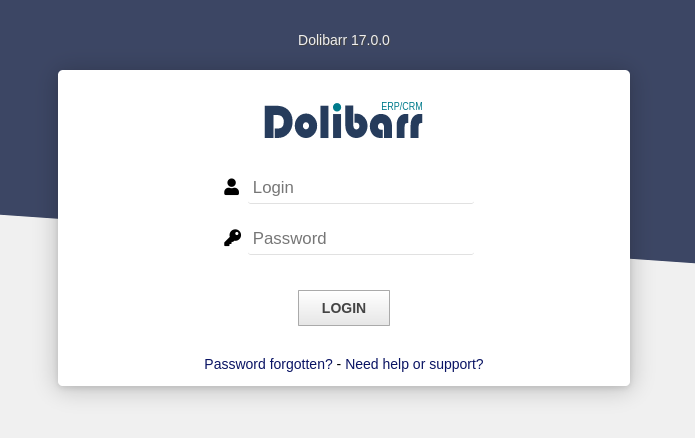Open the Need help or support? link
Image resolution: width=695 pixels, height=438 pixels.
[414, 364]
